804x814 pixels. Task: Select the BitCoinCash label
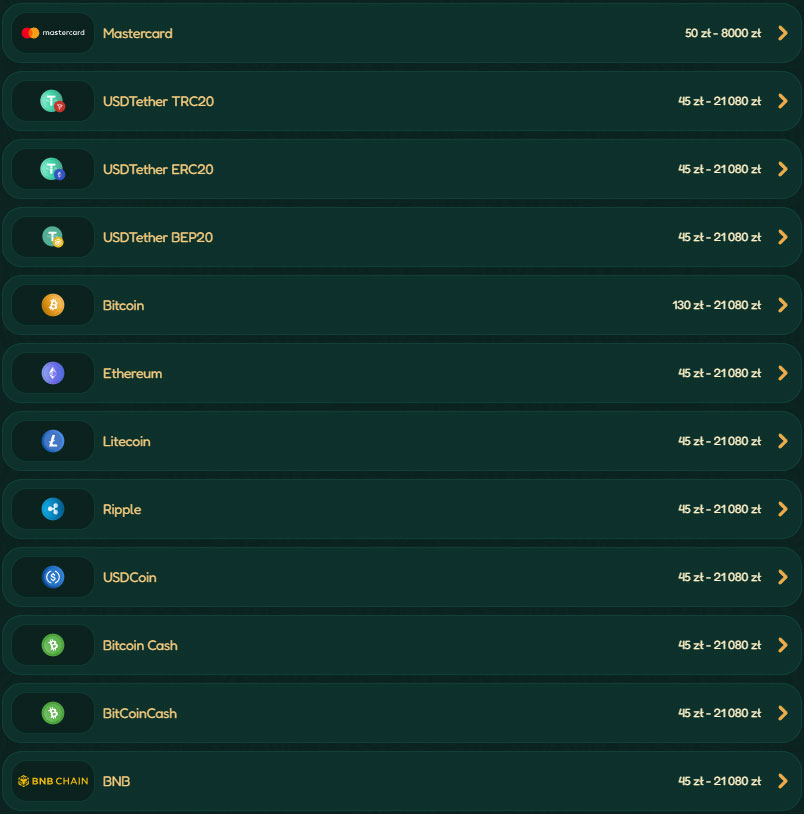click(139, 713)
